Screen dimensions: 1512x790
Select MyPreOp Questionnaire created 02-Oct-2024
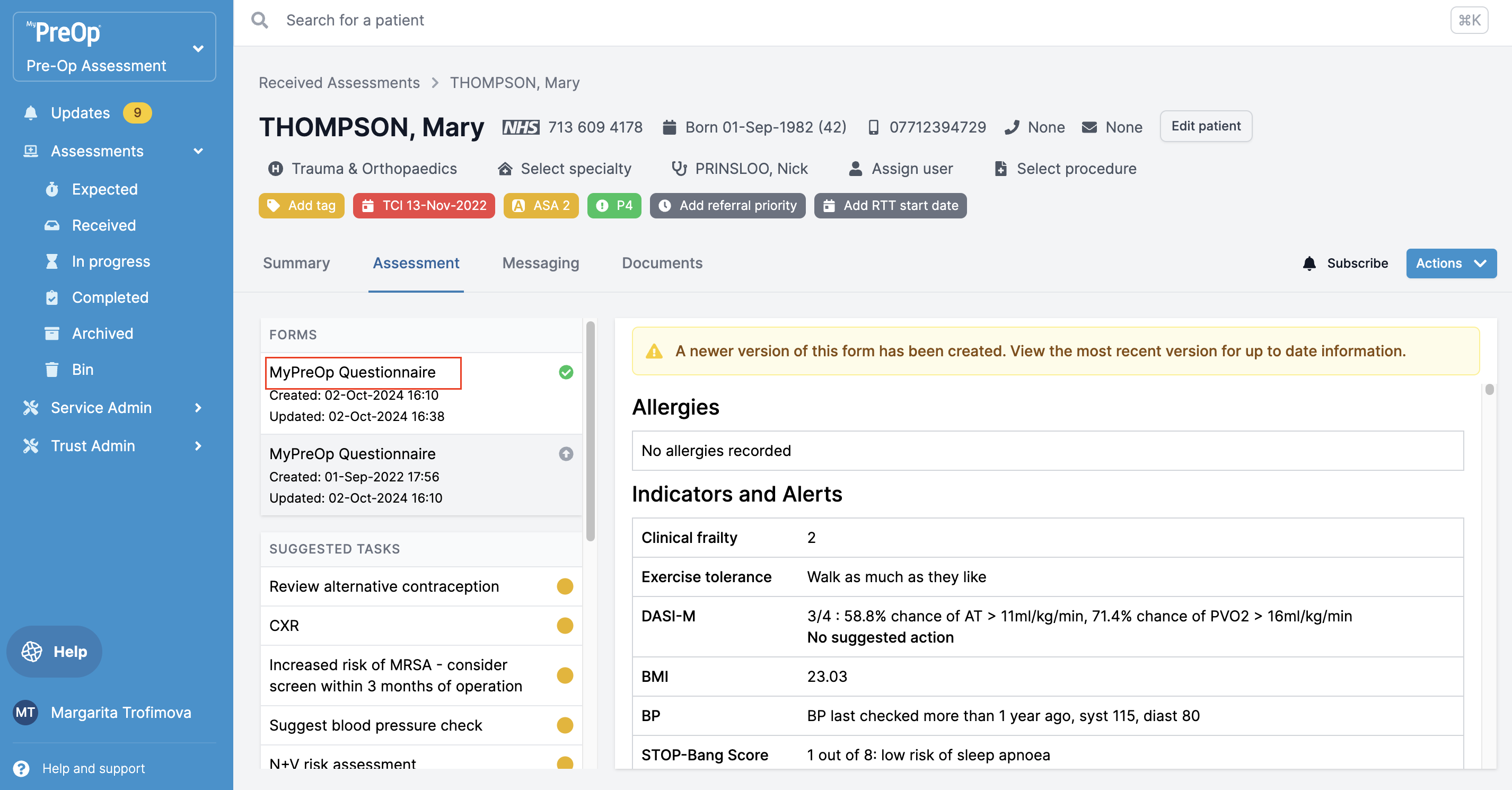pyautogui.click(x=421, y=393)
